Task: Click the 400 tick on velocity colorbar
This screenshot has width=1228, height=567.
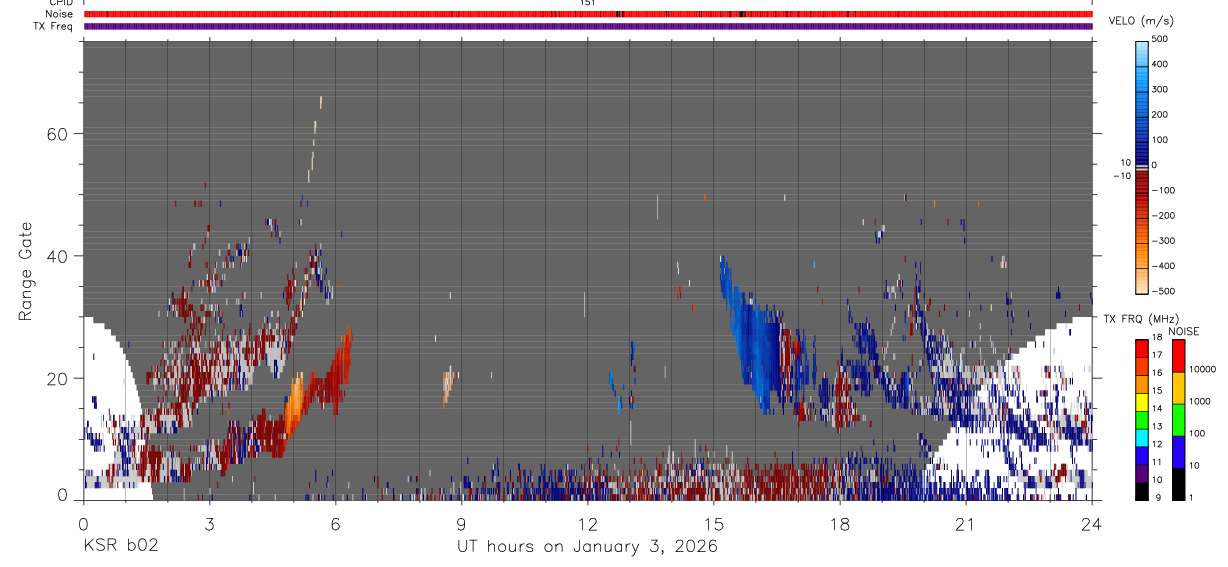Action: [1162, 64]
